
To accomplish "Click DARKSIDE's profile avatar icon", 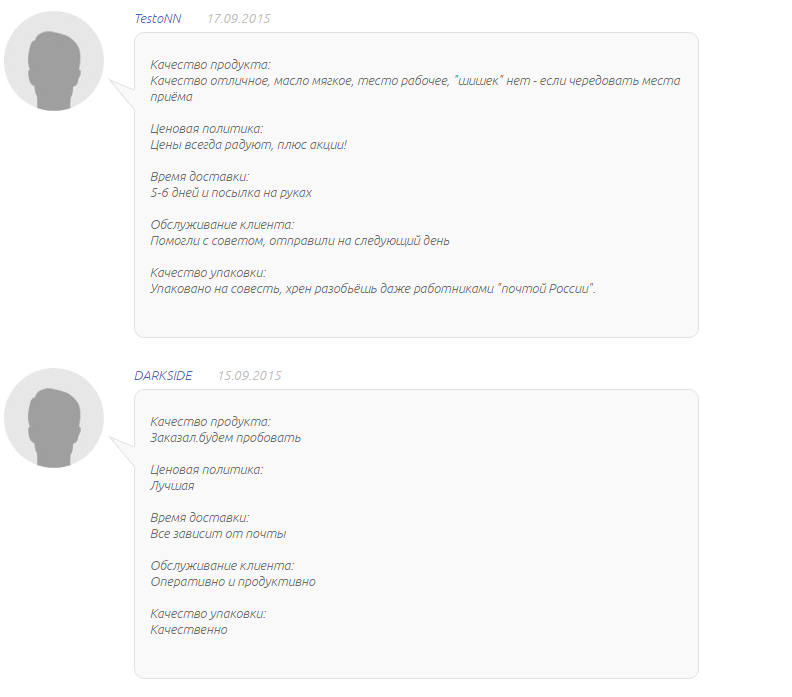I will [x=54, y=418].
